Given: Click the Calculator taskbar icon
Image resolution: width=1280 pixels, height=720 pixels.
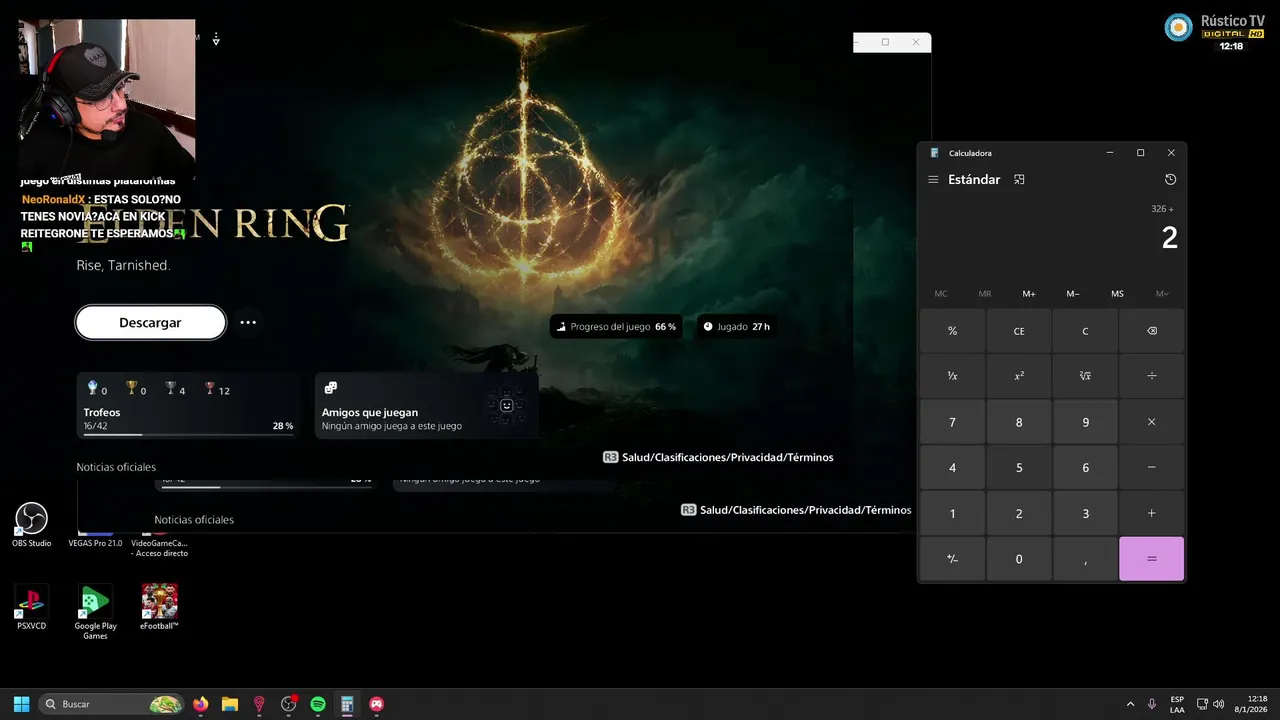Looking at the screenshot, I should pos(347,704).
